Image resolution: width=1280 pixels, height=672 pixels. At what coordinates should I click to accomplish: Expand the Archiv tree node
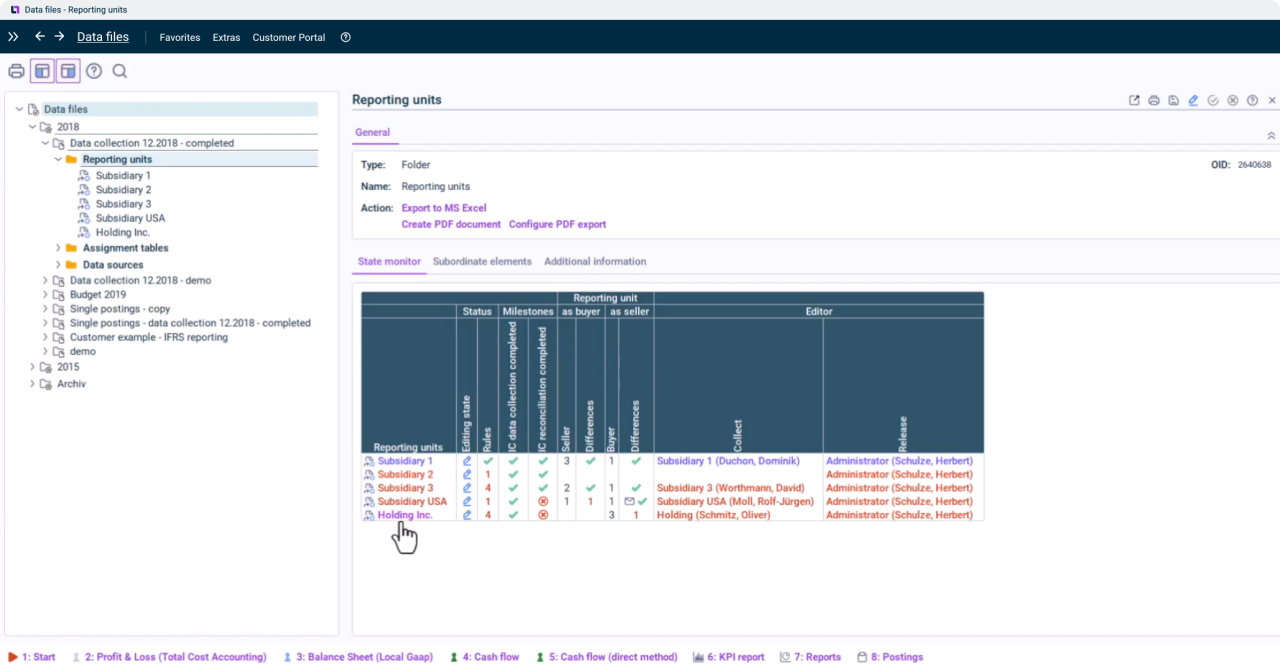[x=32, y=384]
